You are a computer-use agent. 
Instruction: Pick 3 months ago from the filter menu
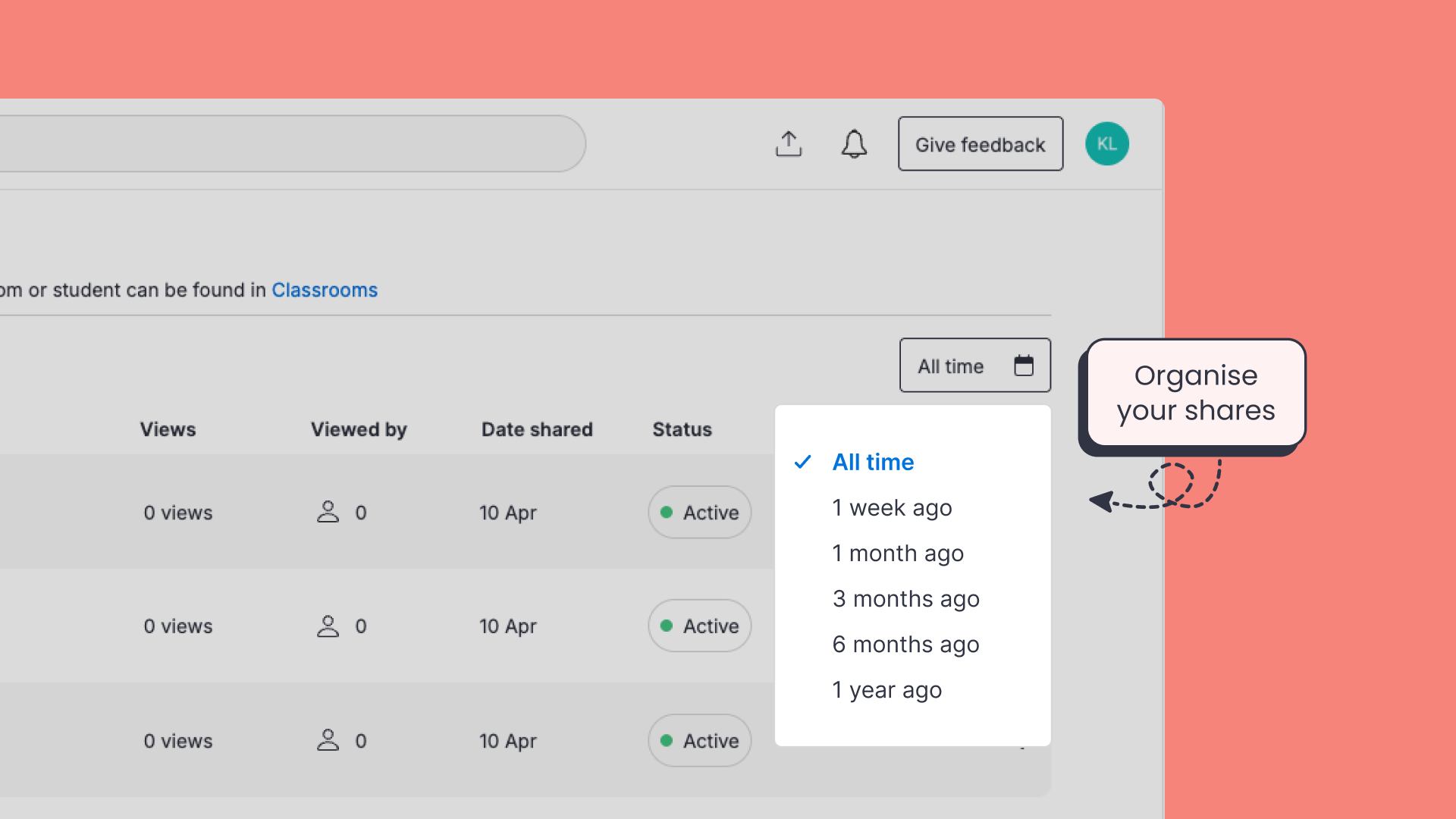[x=905, y=598]
